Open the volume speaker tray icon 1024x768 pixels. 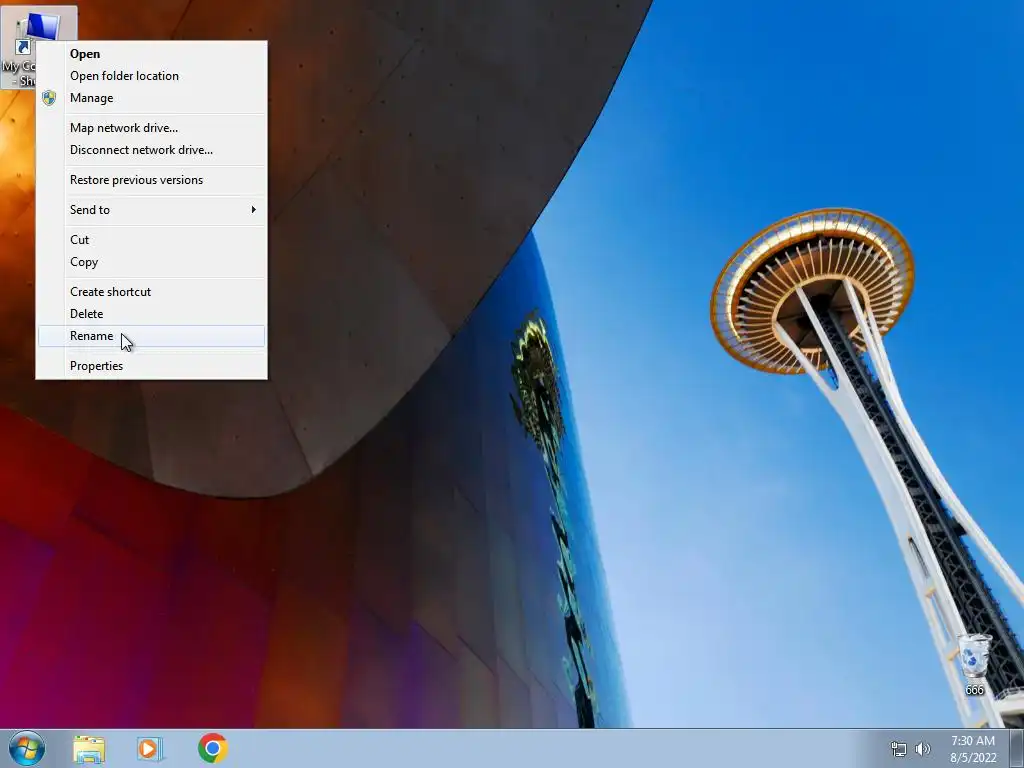(x=923, y=749)
